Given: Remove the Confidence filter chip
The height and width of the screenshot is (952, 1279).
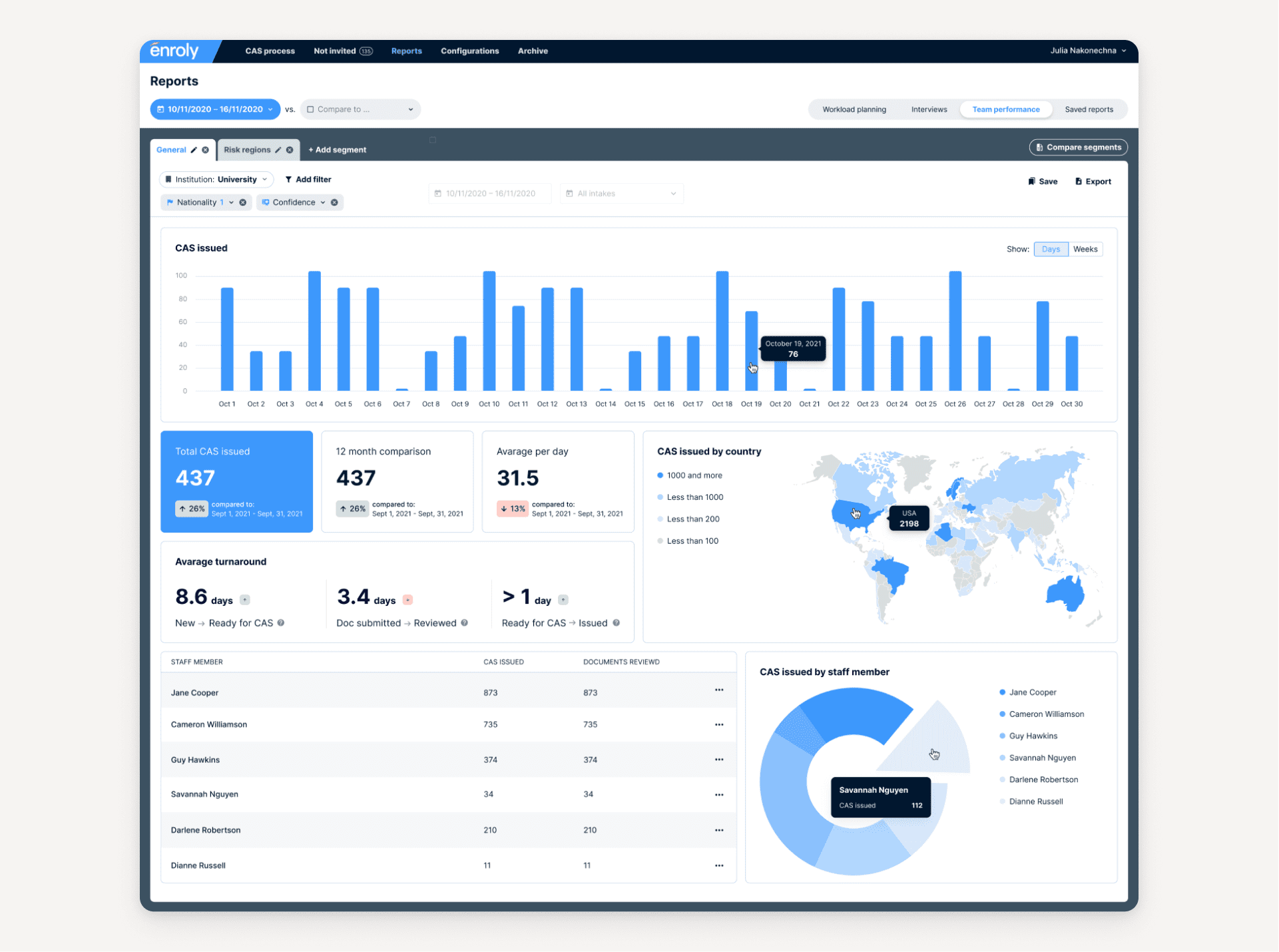Looking at the screenshot, I should point(335,202).
